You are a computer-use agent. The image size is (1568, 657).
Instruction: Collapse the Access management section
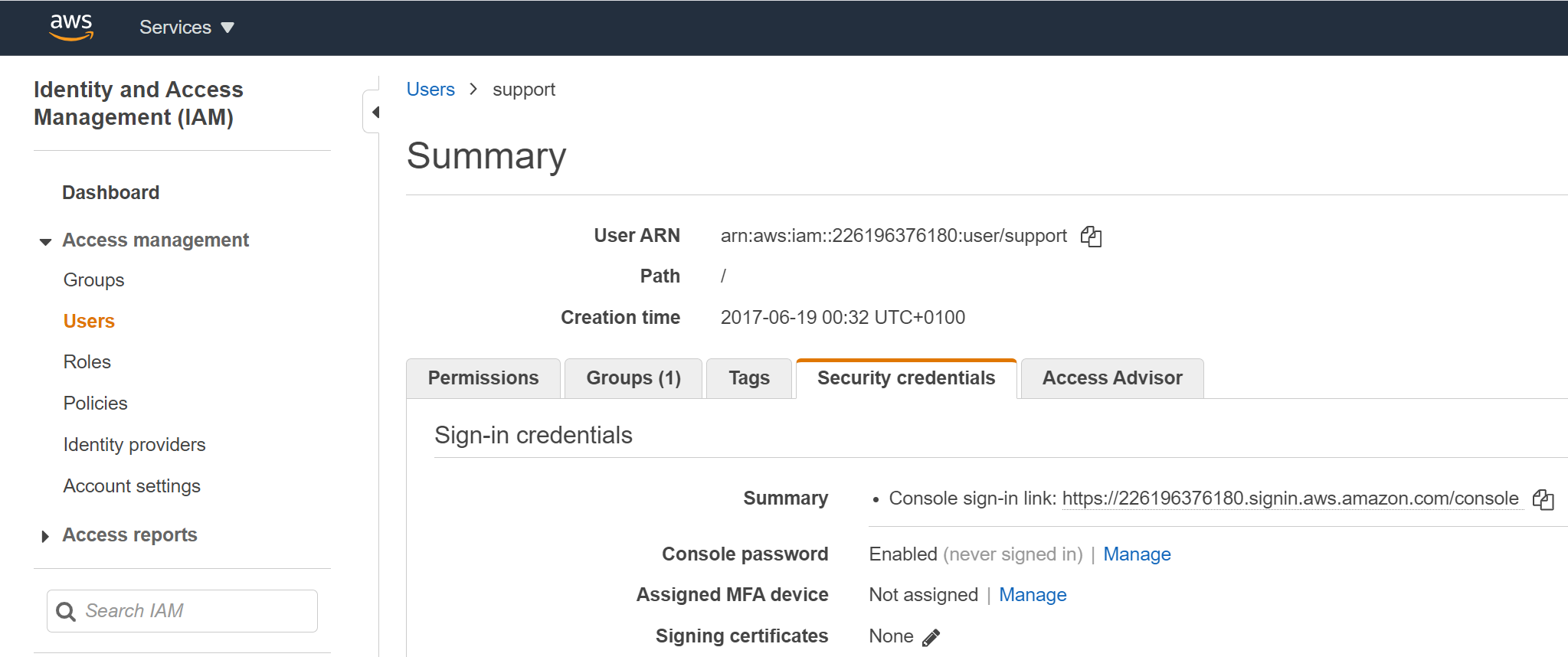tap(46, 241)
